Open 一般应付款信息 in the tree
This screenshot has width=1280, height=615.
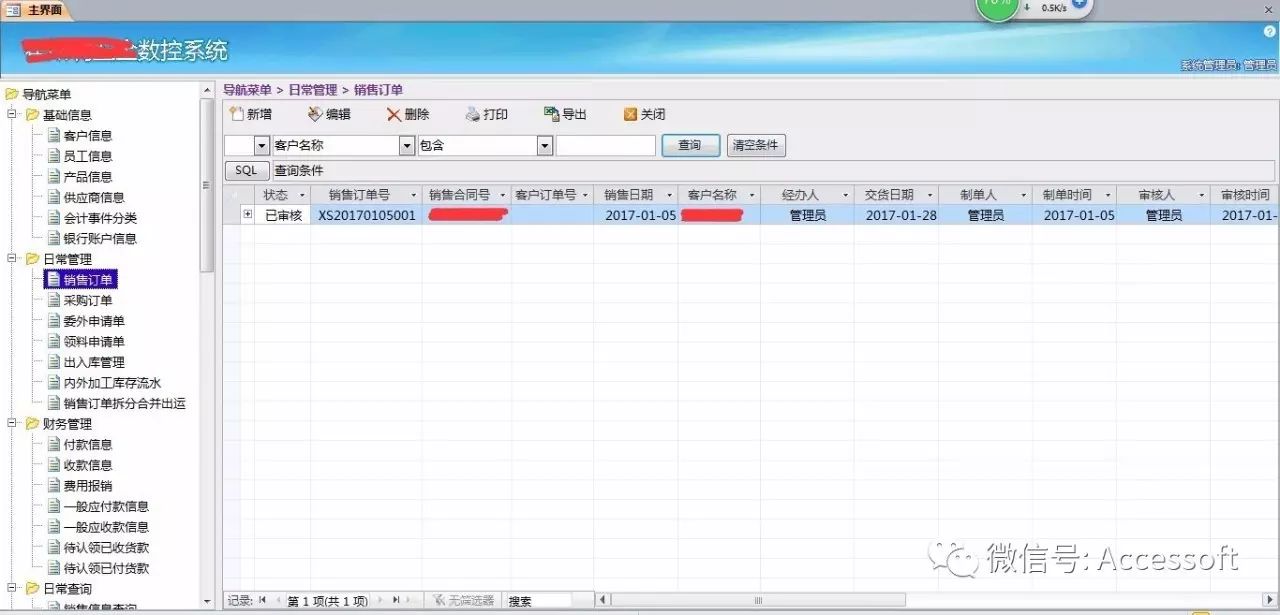tap(106, 506)
